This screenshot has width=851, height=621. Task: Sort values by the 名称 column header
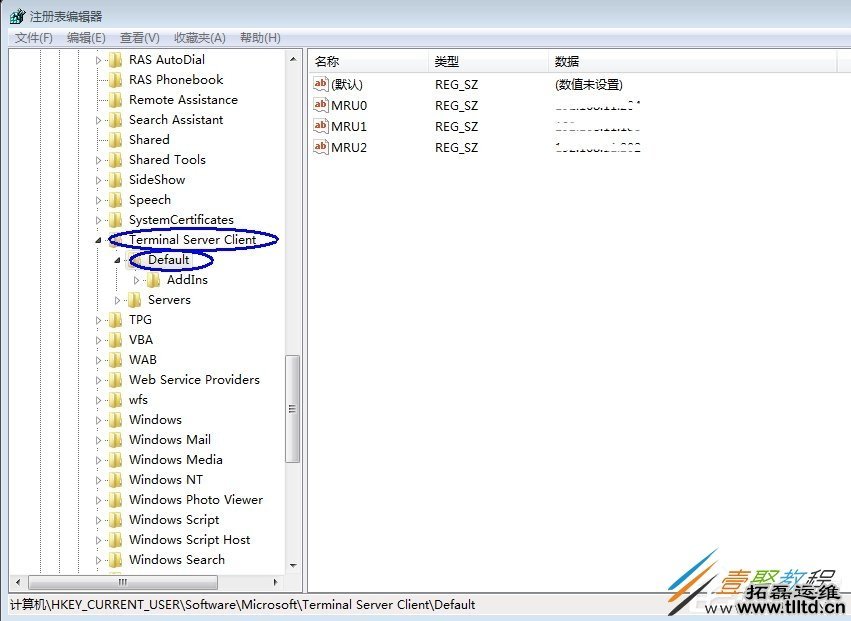325,60
